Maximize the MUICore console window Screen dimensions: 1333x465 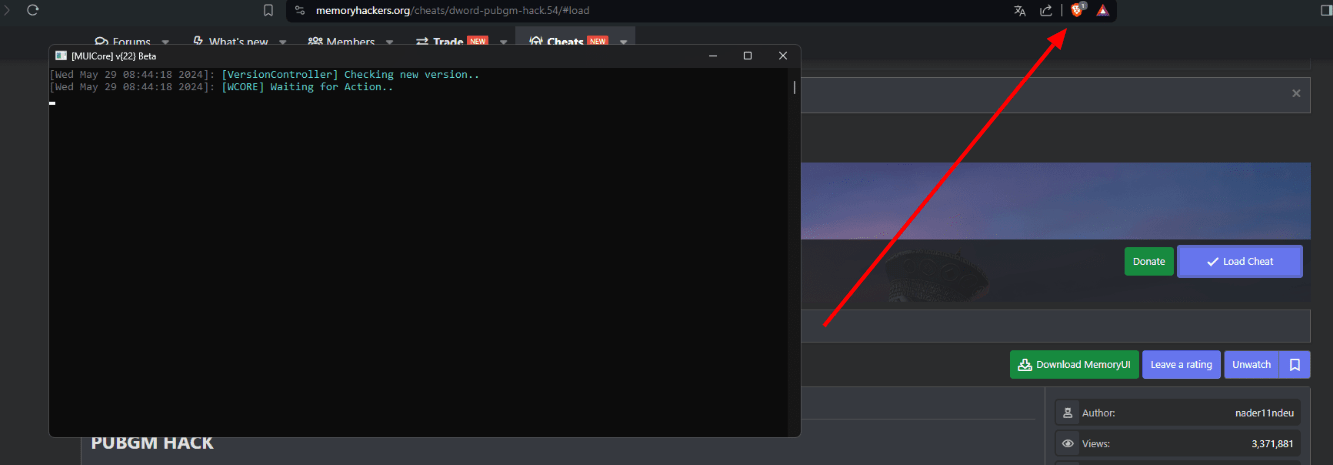pos(747,56)
